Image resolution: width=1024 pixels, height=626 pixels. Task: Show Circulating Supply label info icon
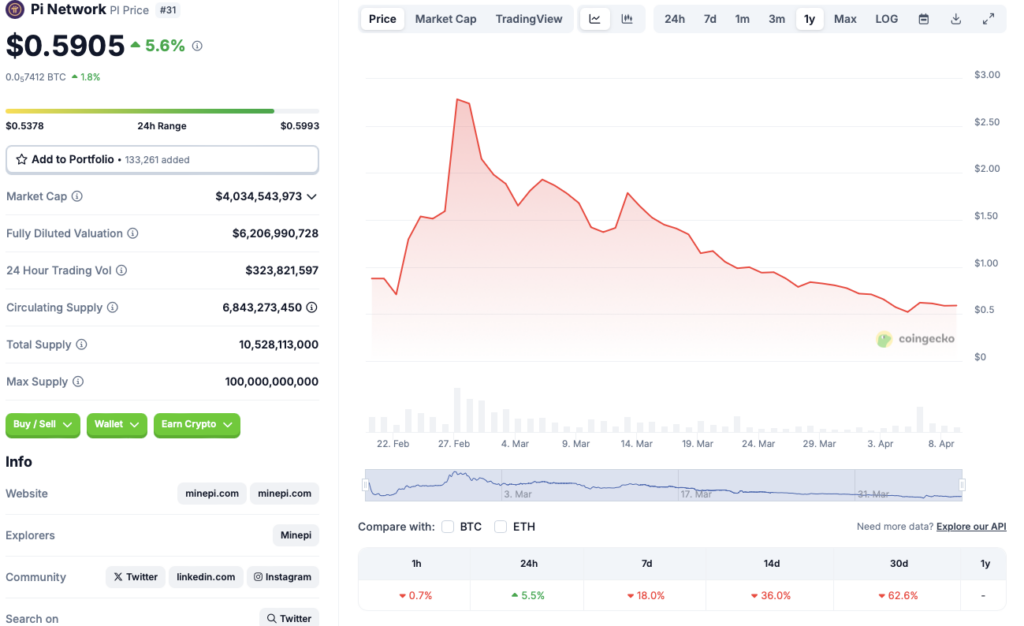coord(112,307)
